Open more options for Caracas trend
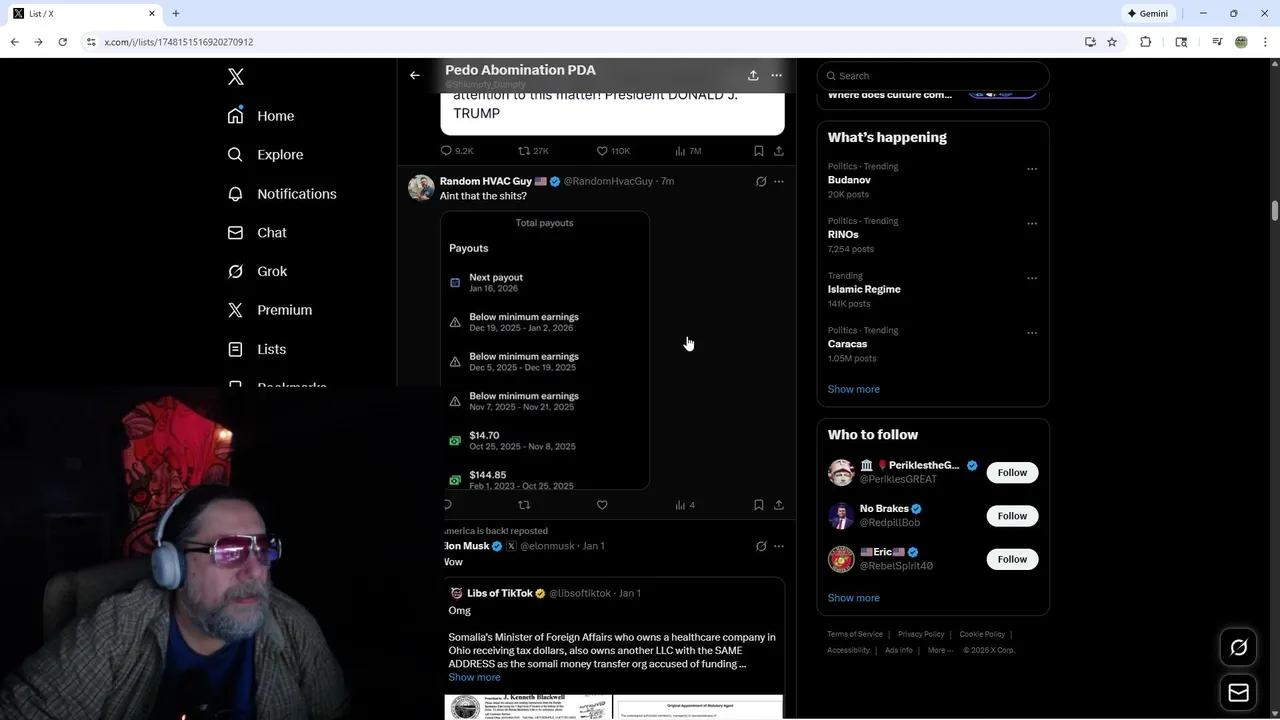This screenshot has height=720, width=1280. click(x=1032, y=333)
